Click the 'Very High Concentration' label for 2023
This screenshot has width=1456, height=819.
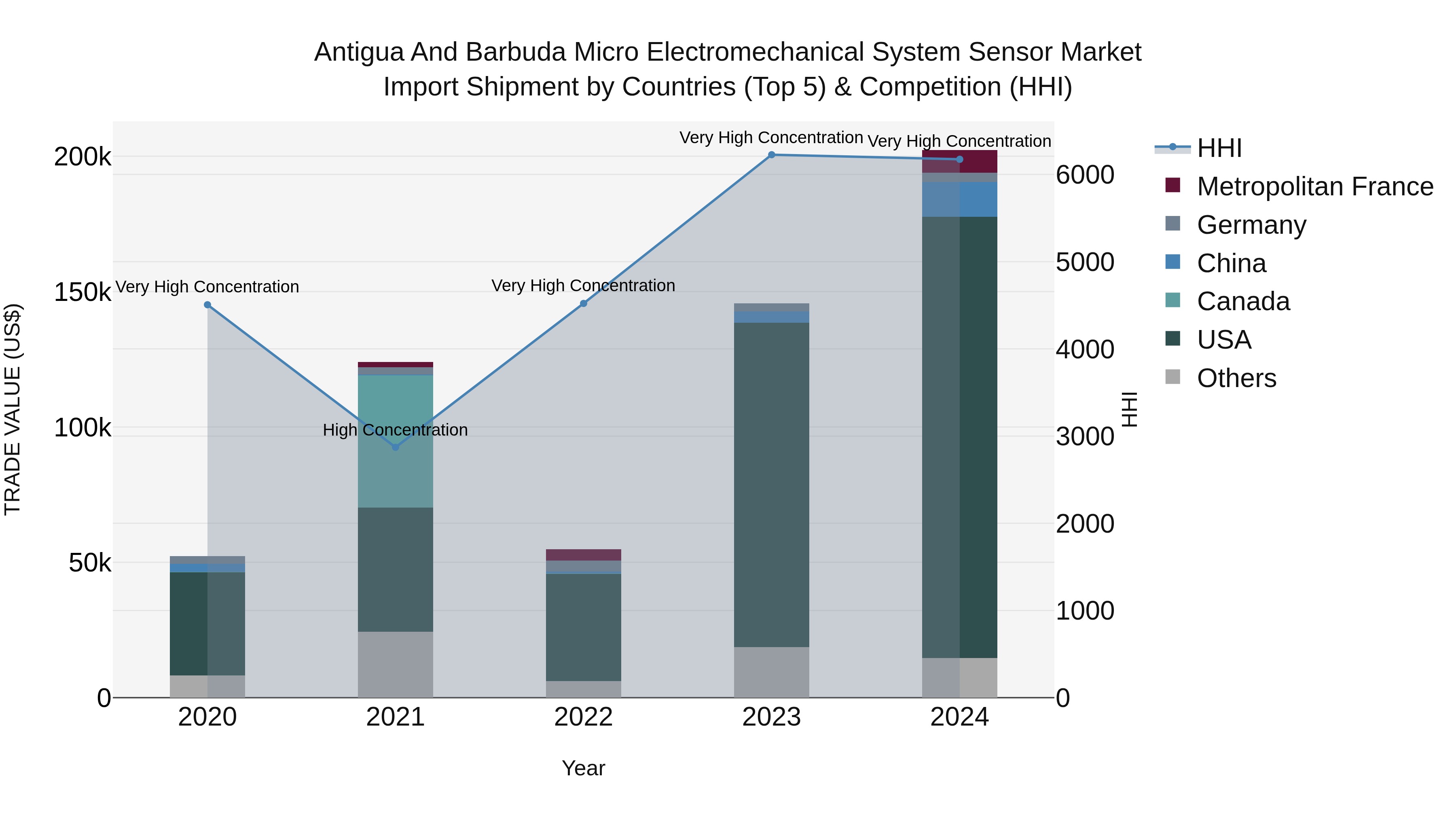772,138
